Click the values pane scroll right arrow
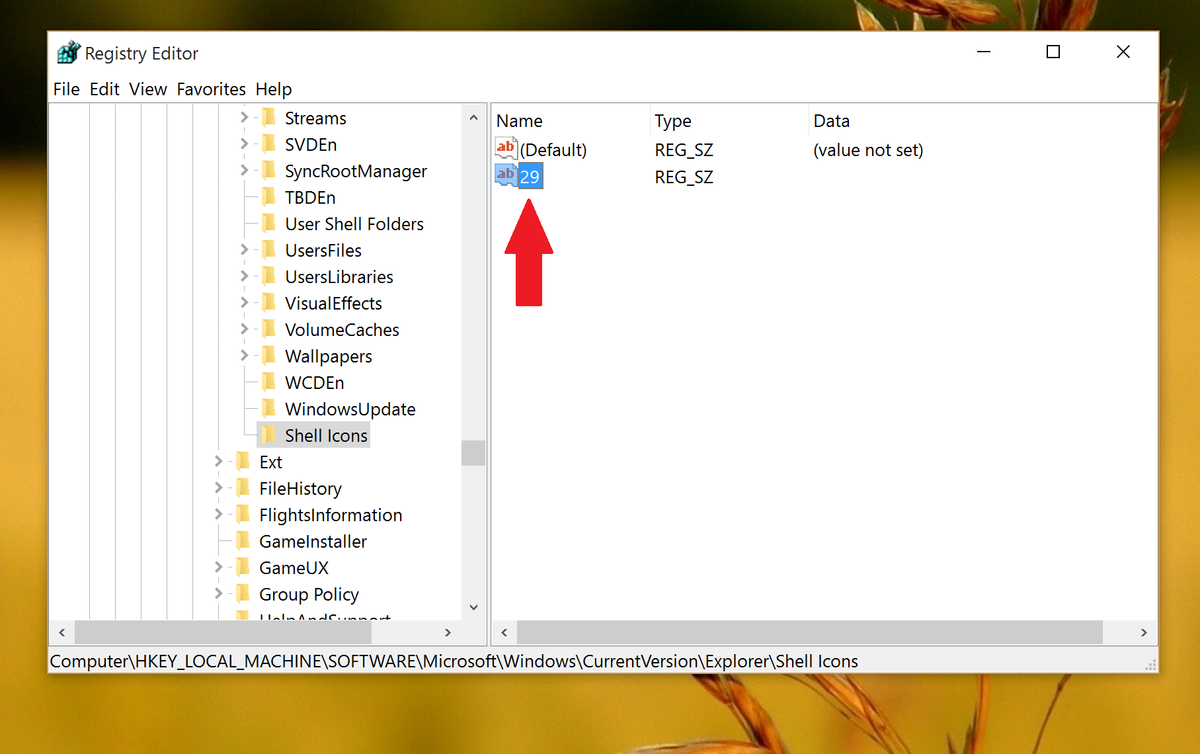 [x=1143, y=632]
